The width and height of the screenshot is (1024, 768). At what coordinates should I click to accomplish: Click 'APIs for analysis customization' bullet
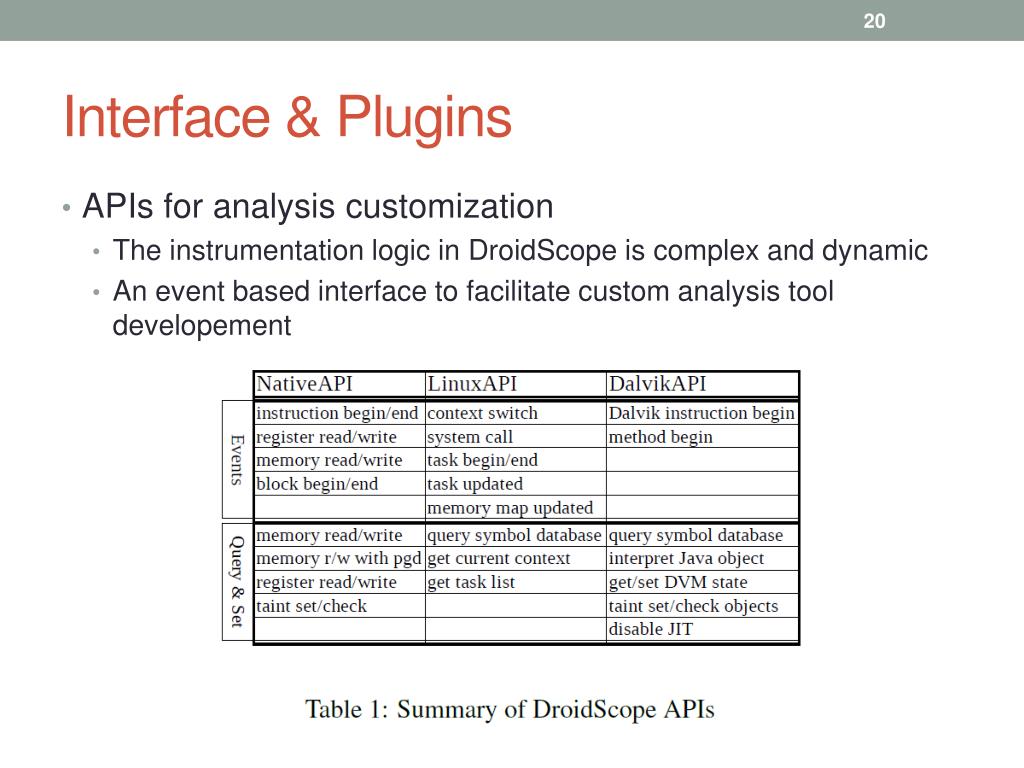coord(317,206)
